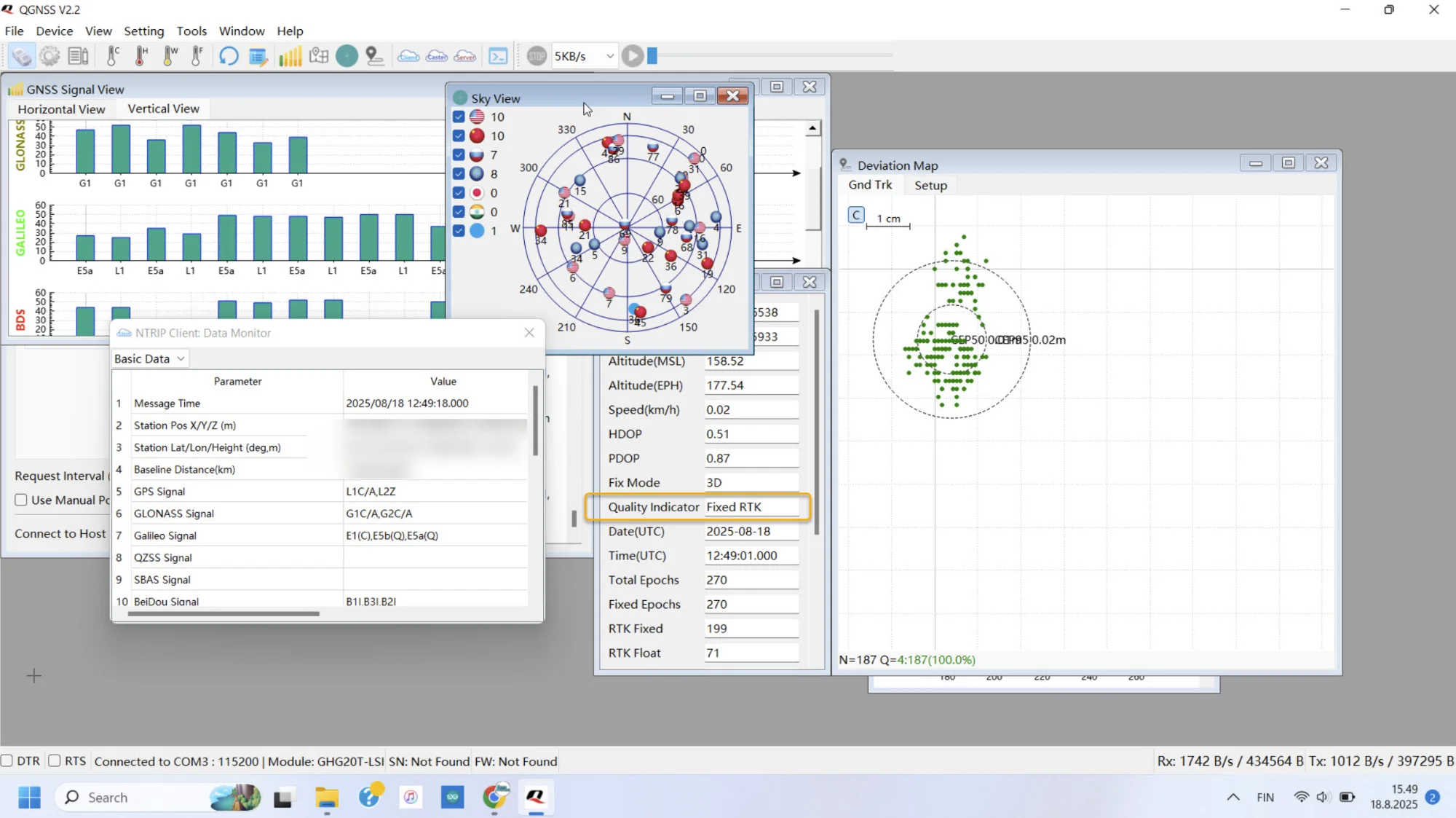
Task: Uncheck the GPS constellation checkbox in Sky View
Action: tap(459, 117)
